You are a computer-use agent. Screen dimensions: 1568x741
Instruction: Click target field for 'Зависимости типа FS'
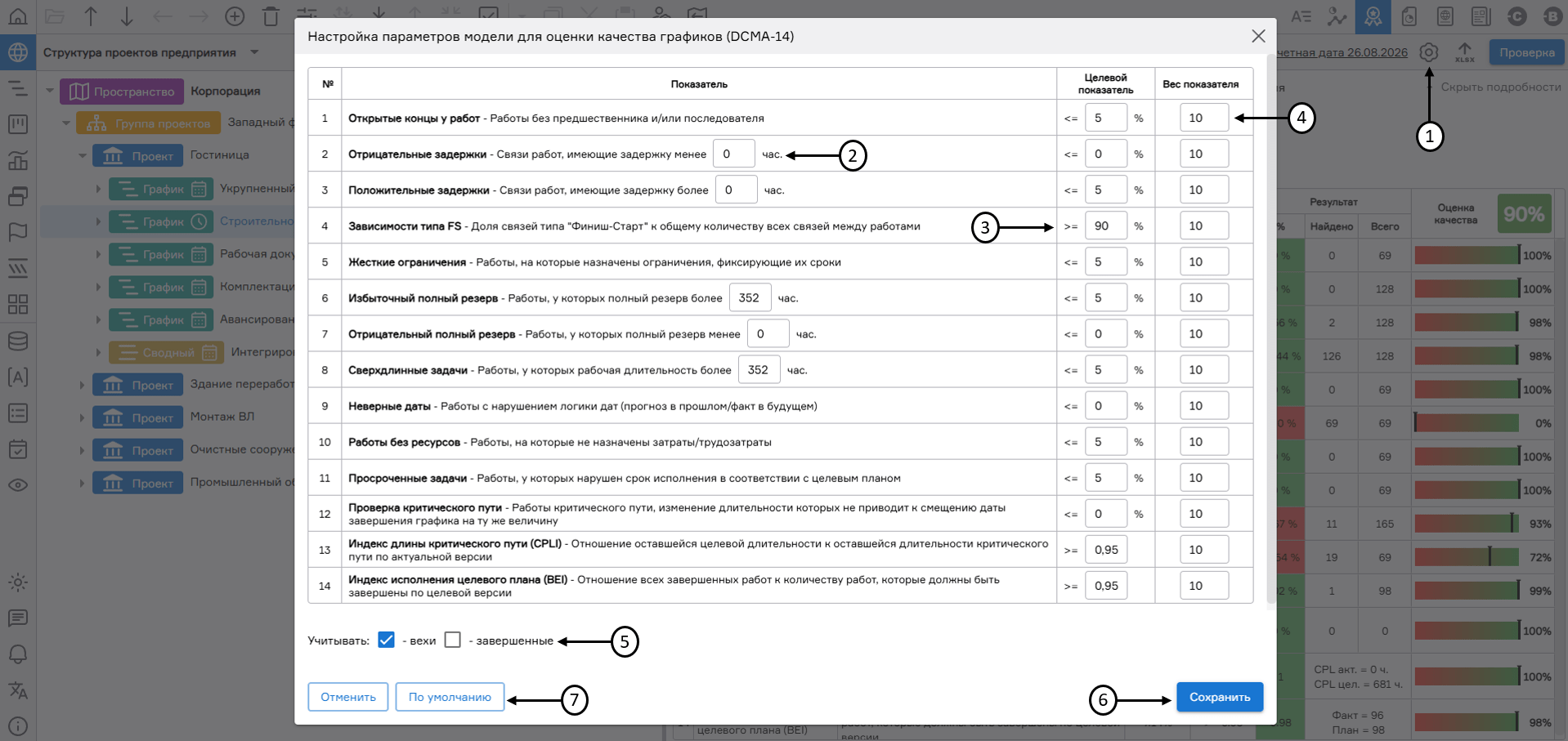(x=1105, y=225)
